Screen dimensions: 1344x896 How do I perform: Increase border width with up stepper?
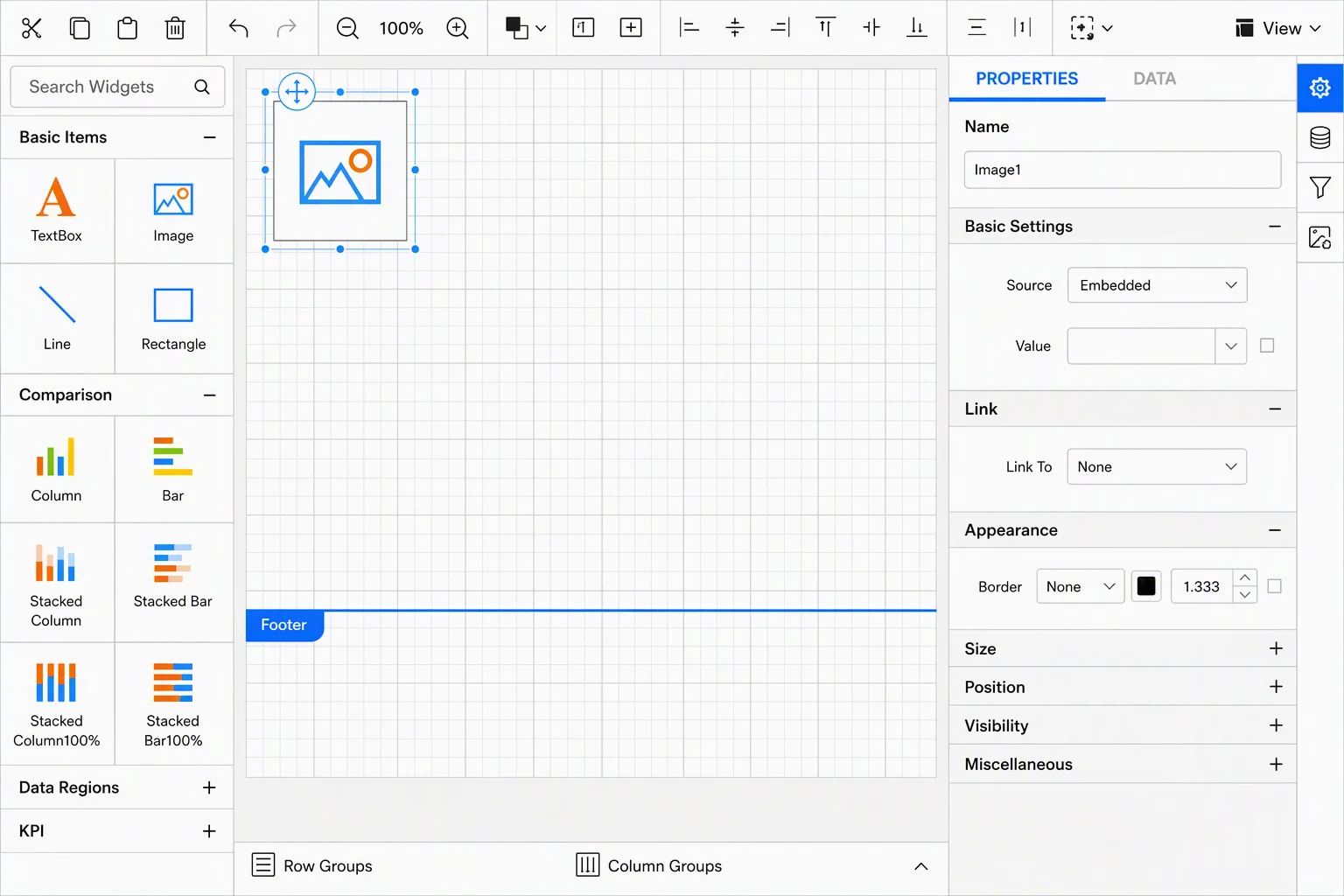1245,577
